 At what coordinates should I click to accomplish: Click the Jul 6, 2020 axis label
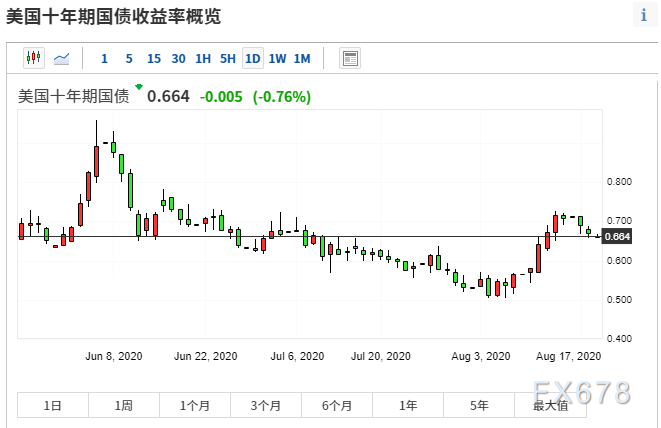pos(297,356)
